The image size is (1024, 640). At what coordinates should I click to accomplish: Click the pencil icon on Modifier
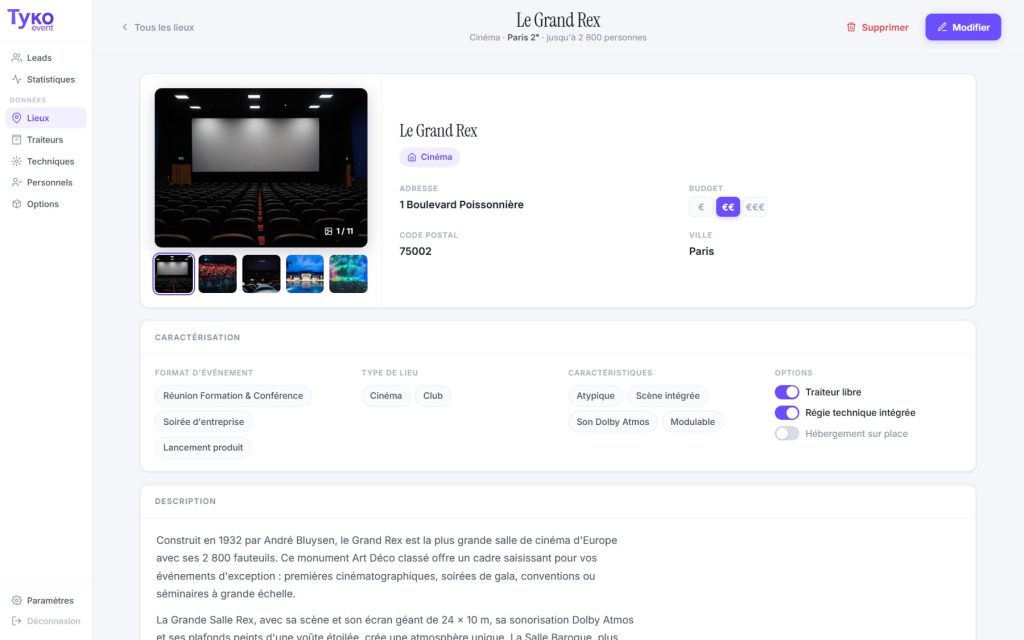pyautogui.click(x=942, y=27)
